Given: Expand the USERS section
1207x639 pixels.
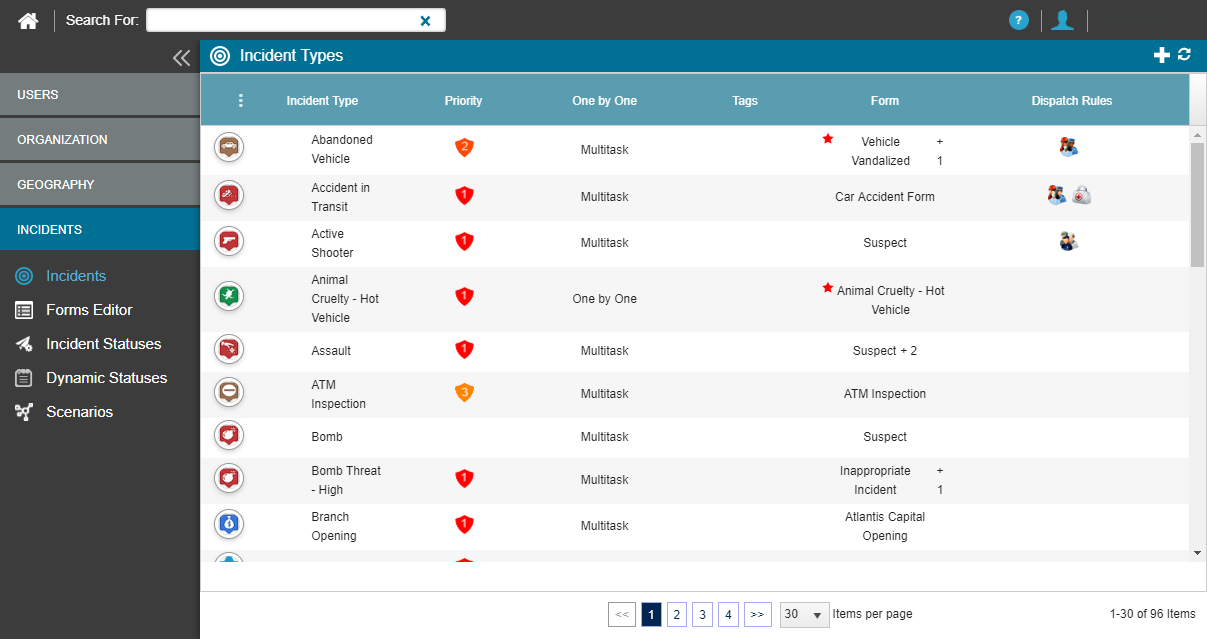Looking at the screenshot, I should click(100, 94).
